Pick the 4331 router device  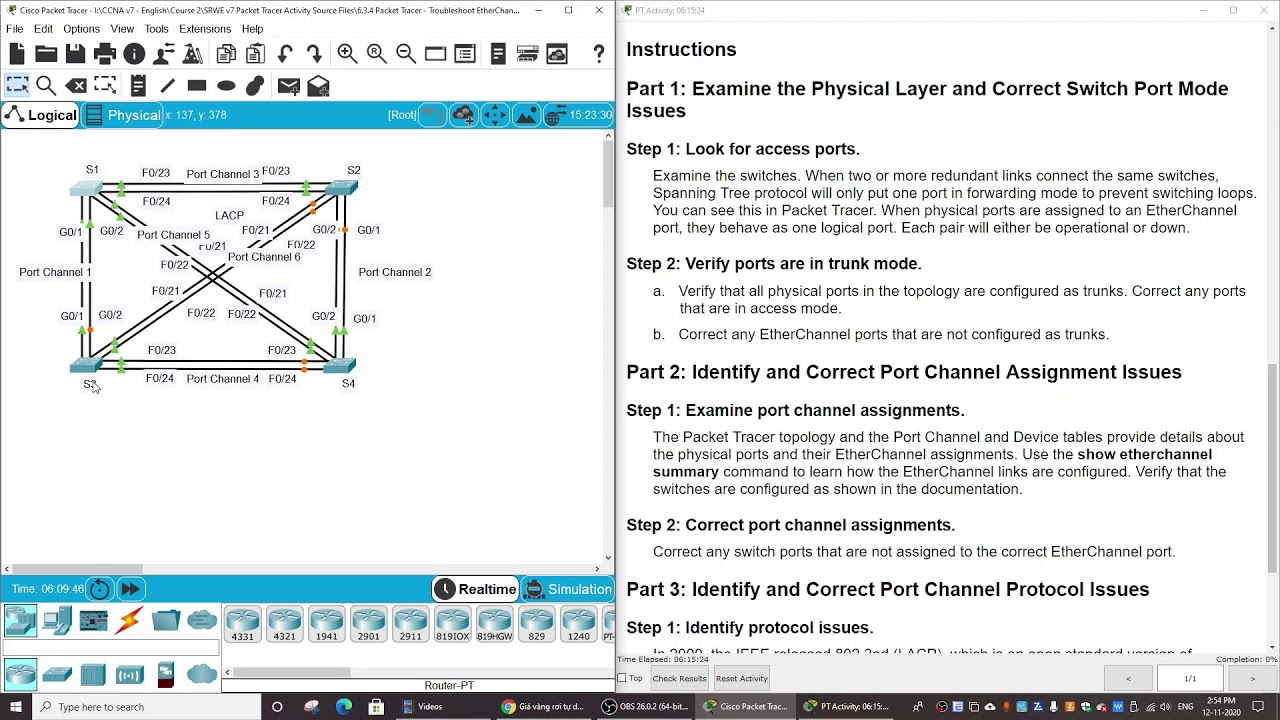point(242,624)
